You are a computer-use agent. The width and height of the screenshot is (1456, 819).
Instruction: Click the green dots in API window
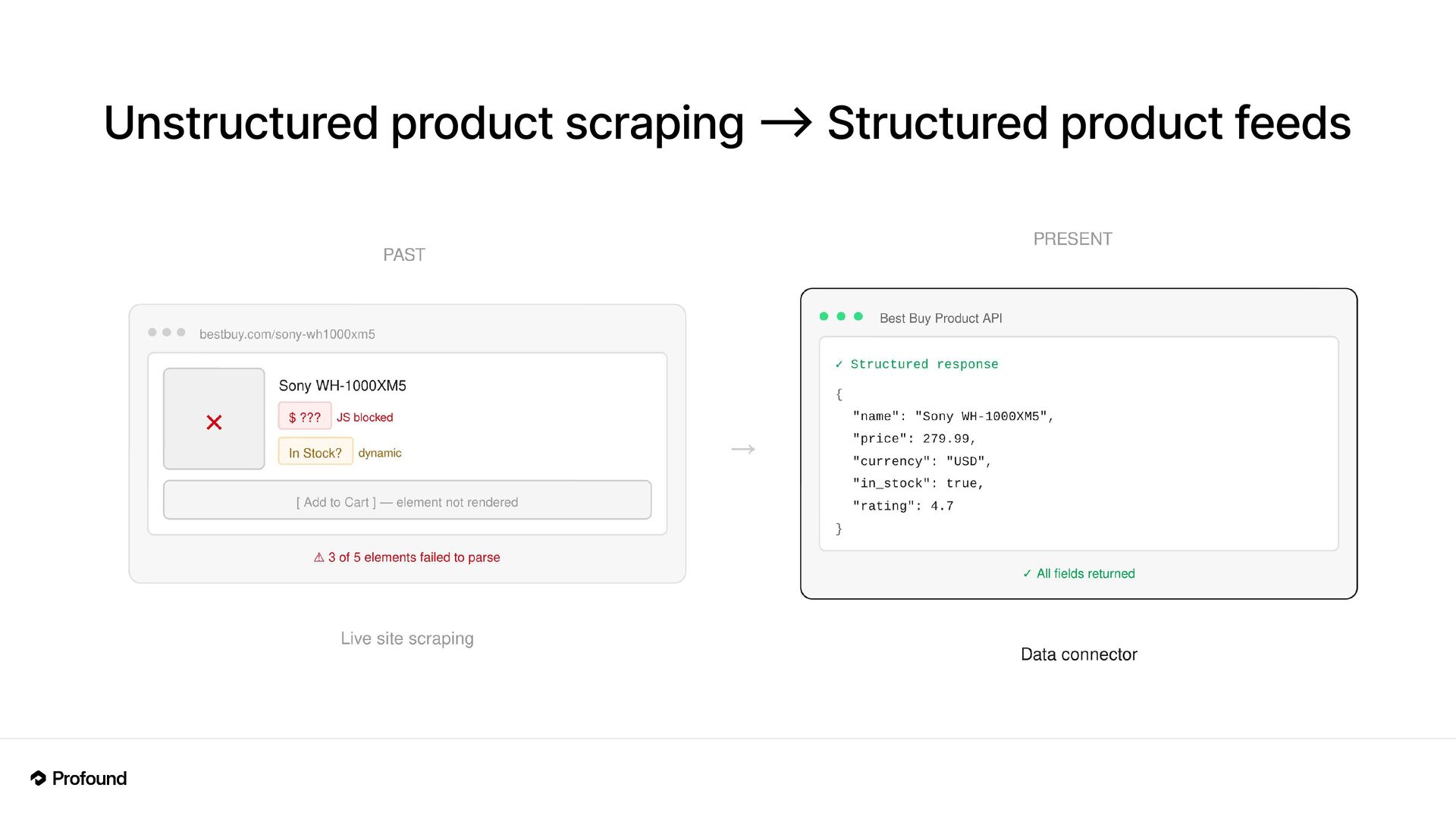tap(841, 316)
